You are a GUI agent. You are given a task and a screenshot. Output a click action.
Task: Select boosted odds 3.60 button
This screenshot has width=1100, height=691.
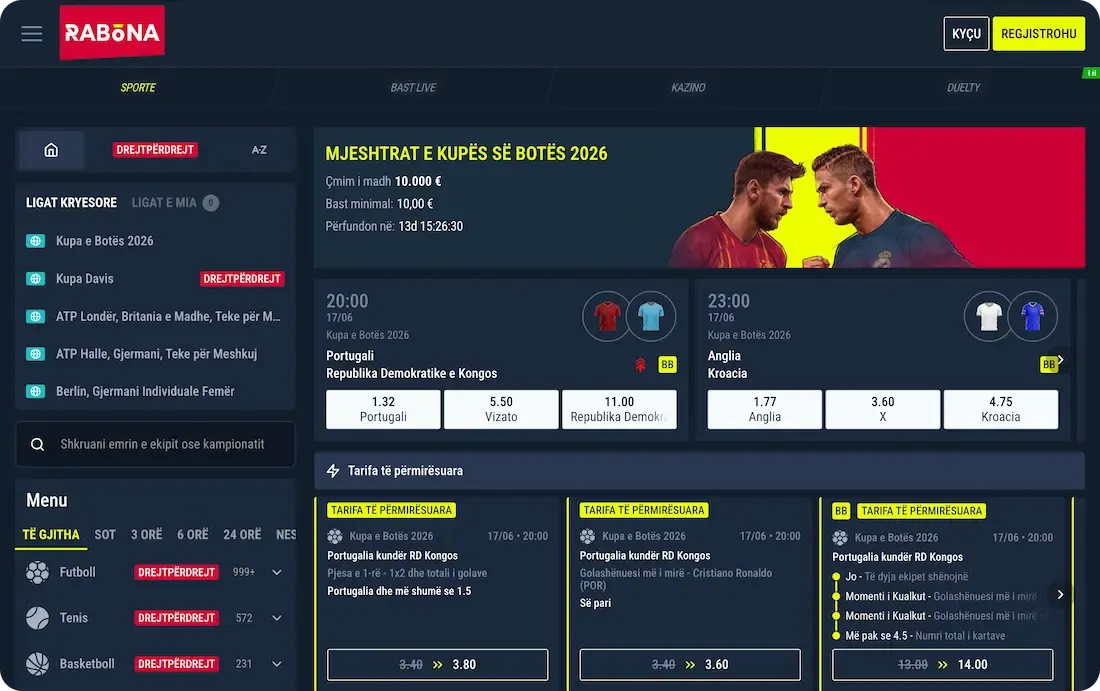pyautogui.click(x=690, y=664)
